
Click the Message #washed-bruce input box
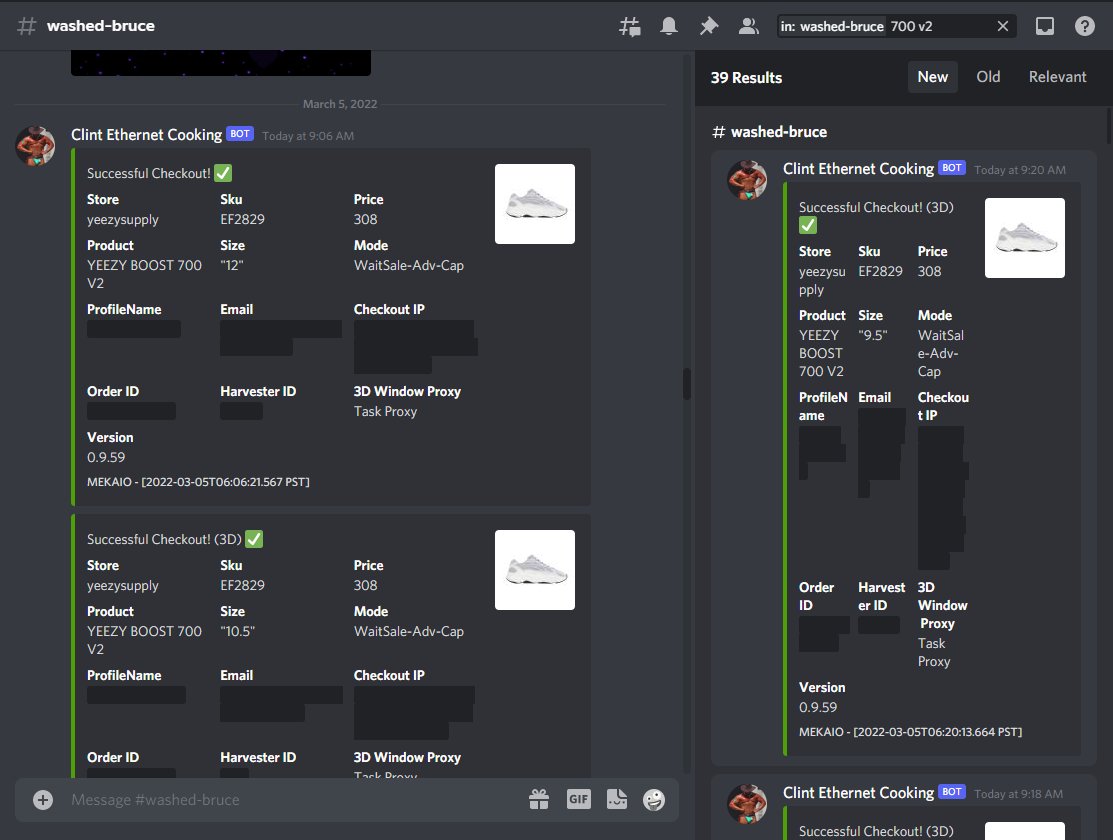coord(292,800)
